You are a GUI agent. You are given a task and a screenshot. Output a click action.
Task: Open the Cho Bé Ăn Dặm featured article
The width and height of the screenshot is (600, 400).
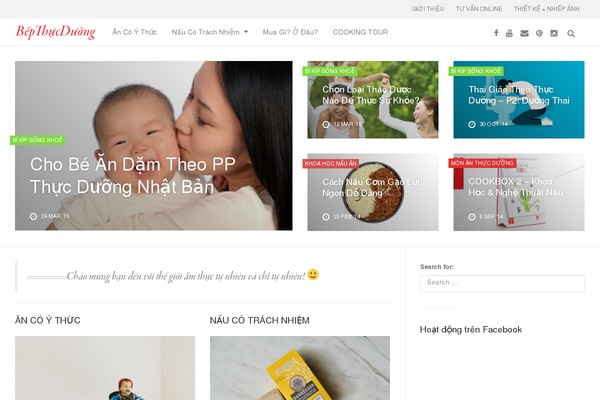point(132,176)
